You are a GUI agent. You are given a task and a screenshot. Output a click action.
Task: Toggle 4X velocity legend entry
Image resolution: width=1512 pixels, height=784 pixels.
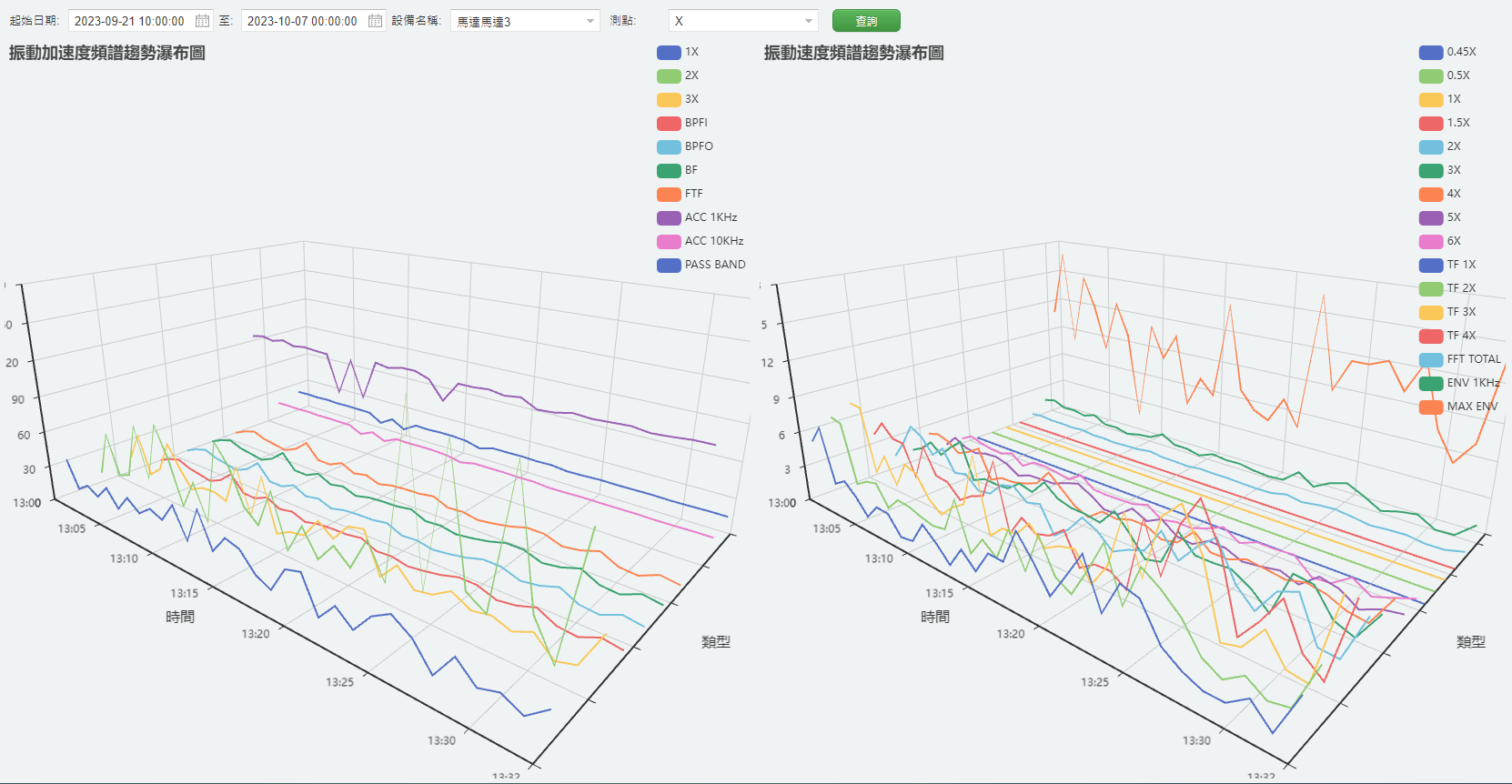(1440, 194)
